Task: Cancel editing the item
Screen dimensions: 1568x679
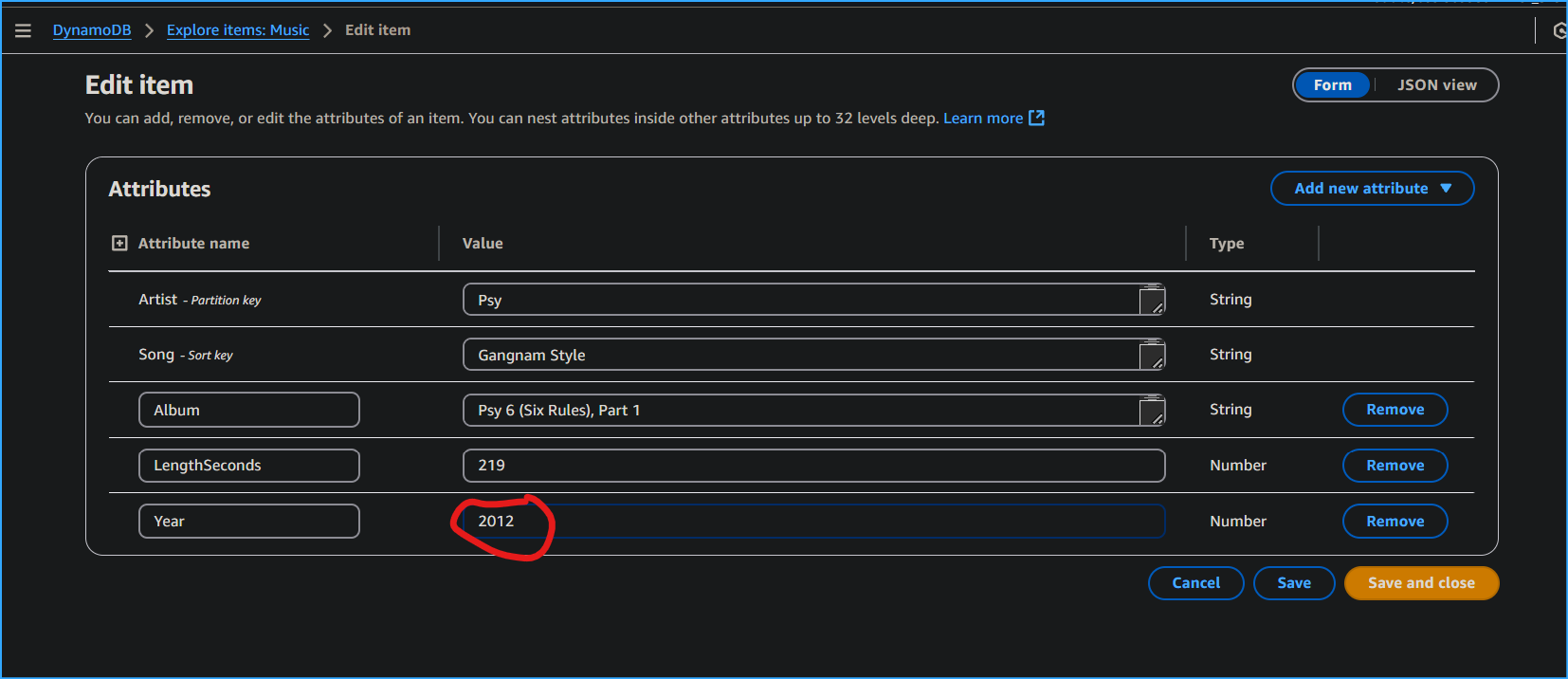Action: pos(1195,582)
